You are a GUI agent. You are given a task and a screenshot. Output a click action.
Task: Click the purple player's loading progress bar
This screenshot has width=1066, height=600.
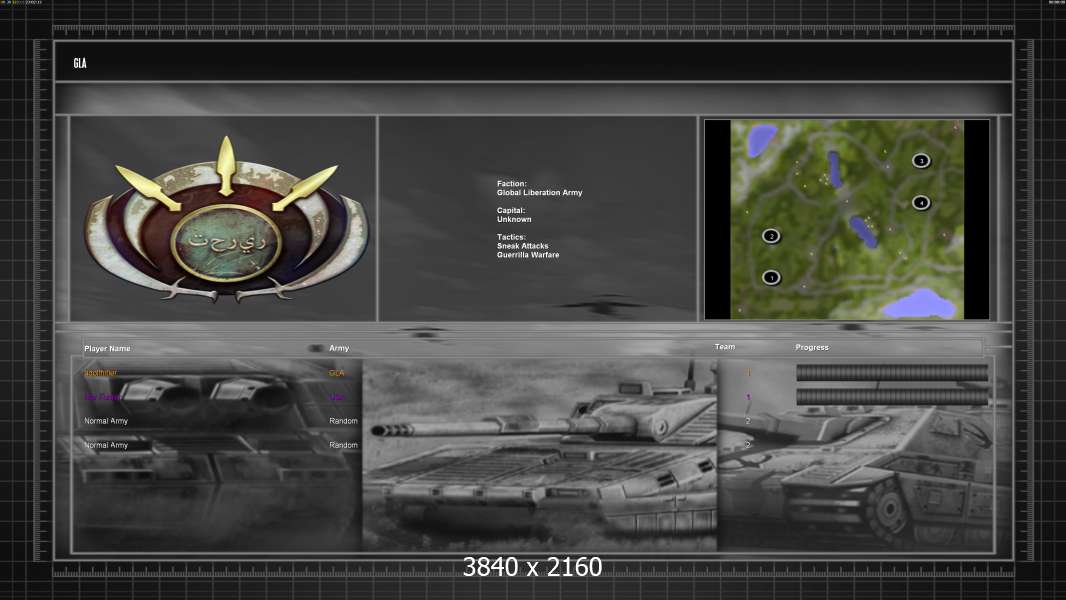pos(892,397)
